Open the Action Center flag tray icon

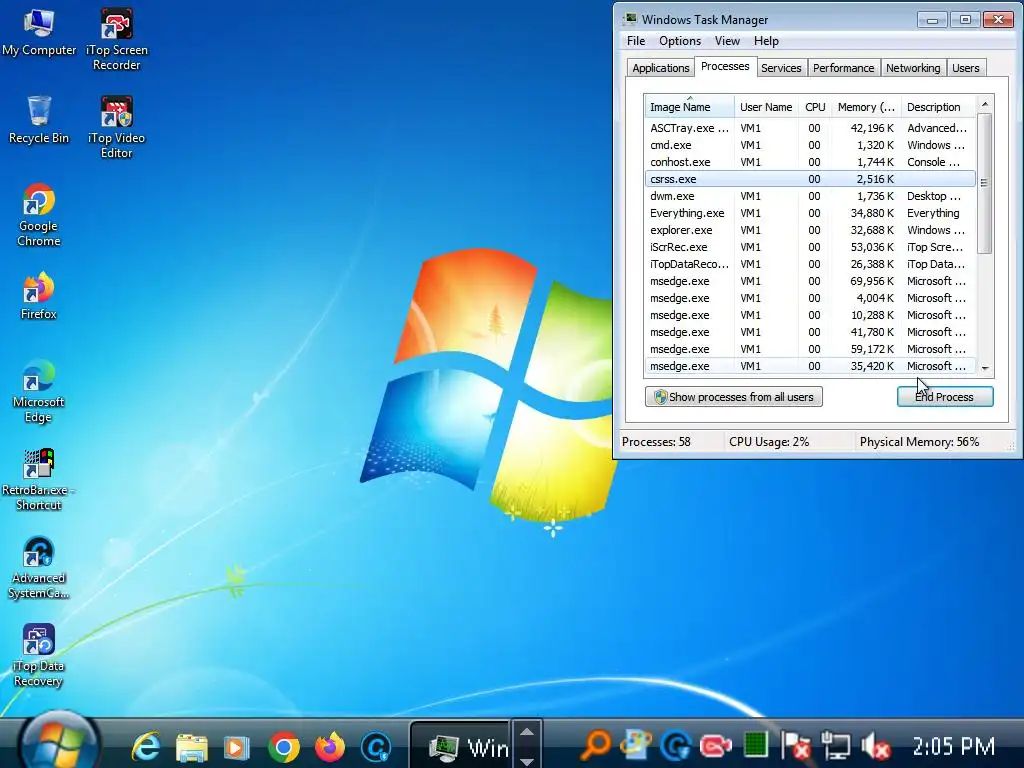[x=796, y=744]
